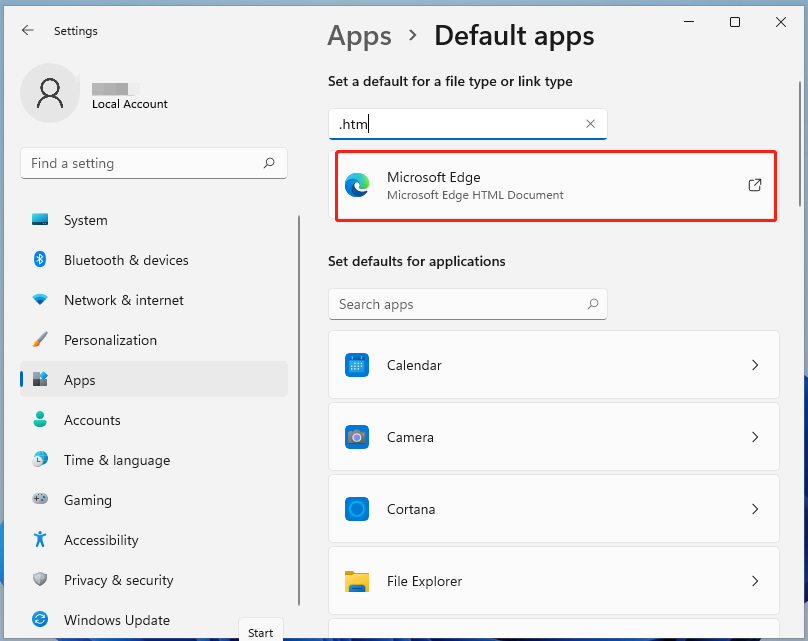808x641 pixels.
Task: Click the Search apps input field
Action: click(468, 304)
